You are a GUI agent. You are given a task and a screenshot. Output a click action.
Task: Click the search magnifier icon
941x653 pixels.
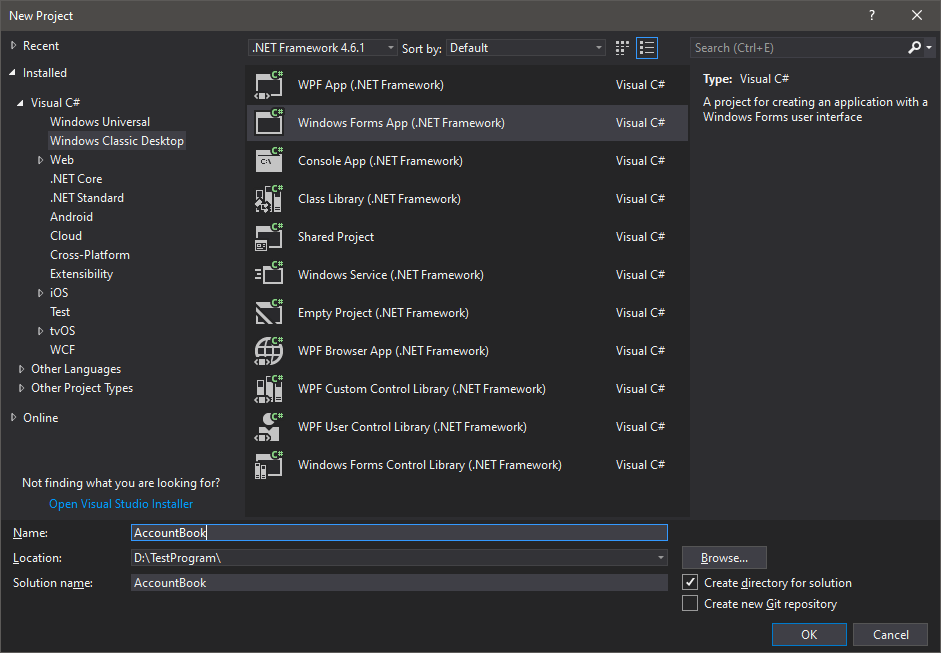pyautogui.click(x=914, y=47)
